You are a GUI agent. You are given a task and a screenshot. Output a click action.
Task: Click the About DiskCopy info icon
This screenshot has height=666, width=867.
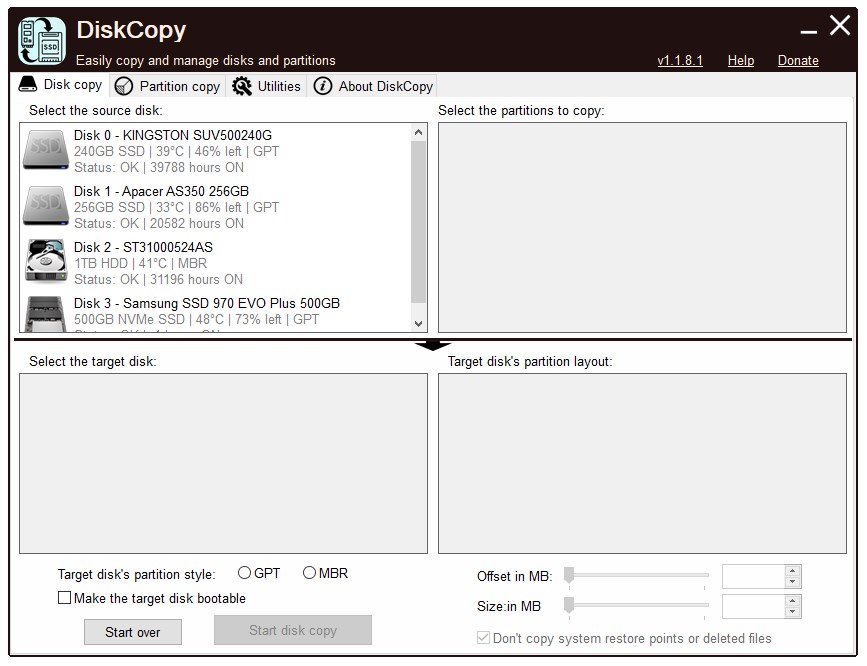coord(322,85)
